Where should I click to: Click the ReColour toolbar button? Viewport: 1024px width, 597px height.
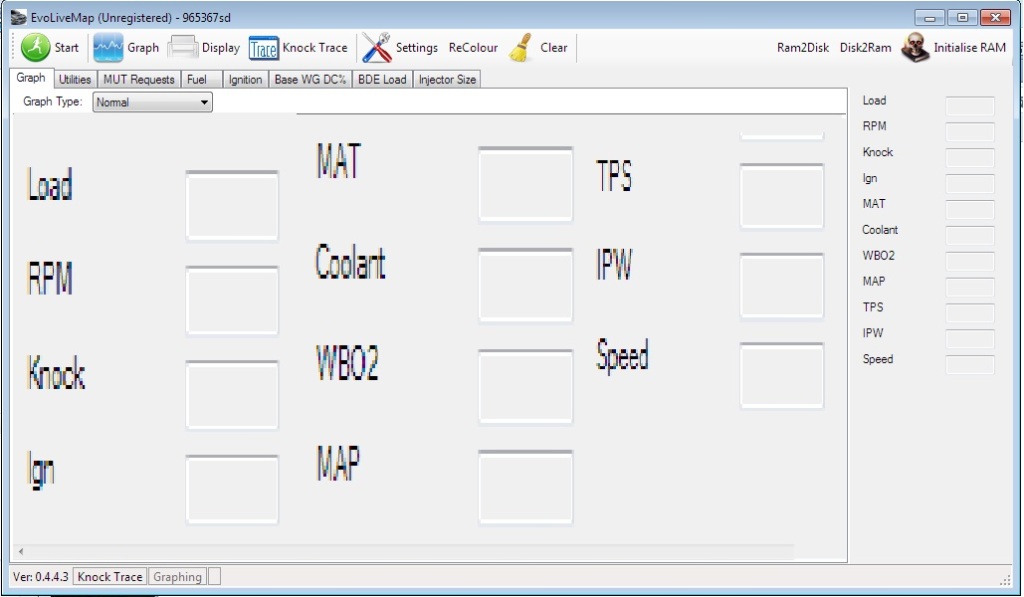click(x=473, y=48)
